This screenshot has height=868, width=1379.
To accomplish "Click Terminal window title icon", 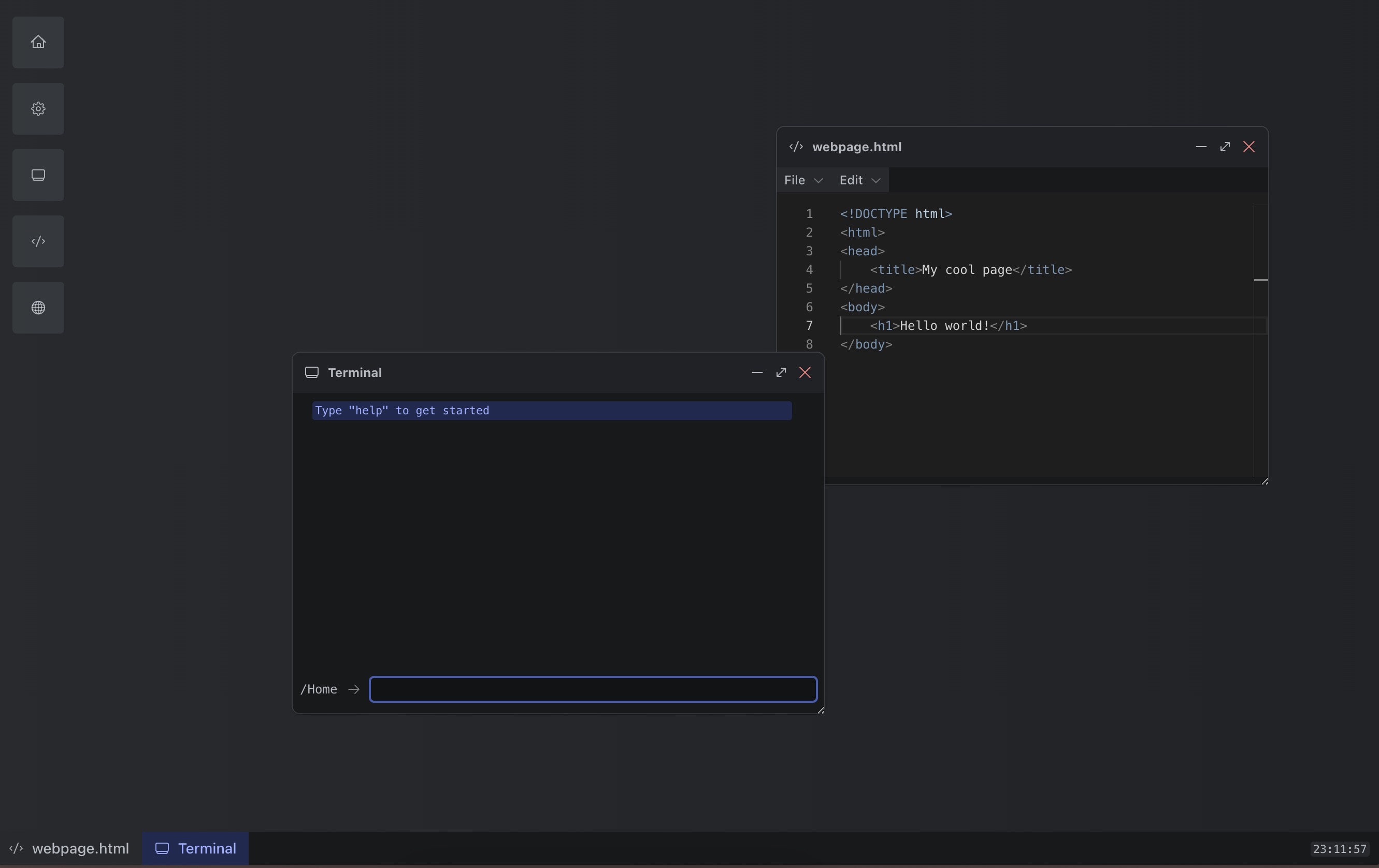I will point(311,373).
